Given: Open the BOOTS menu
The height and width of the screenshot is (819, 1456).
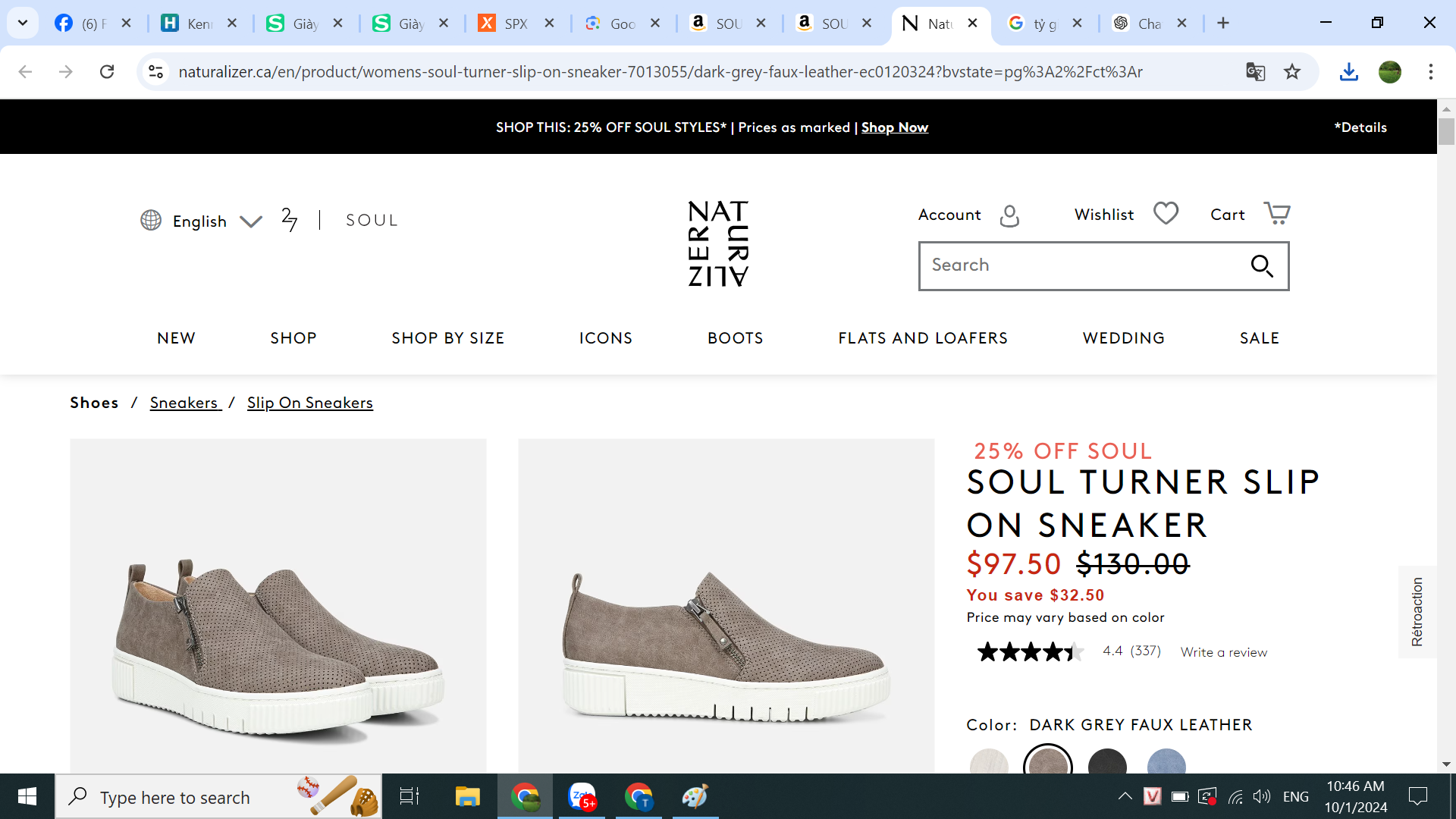Looking at the screenshot, I should point(735,338).
